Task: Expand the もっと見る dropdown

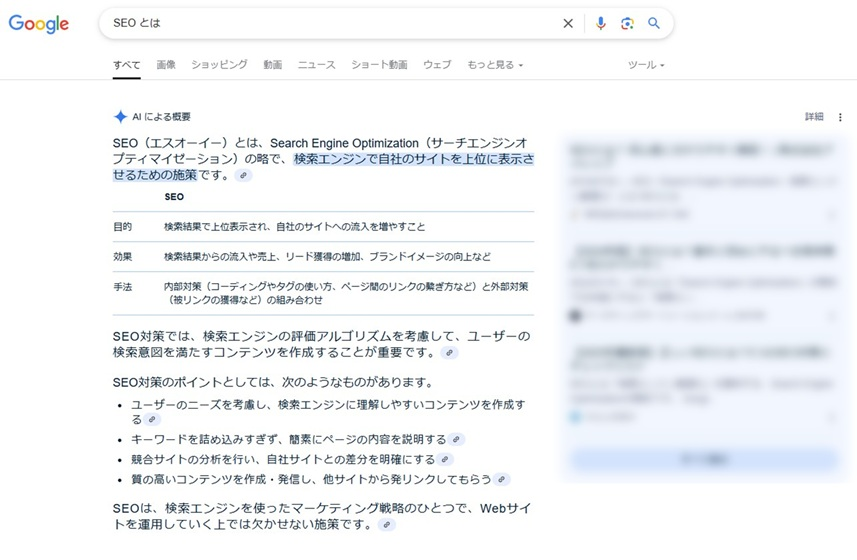Action: click(495, 65)
